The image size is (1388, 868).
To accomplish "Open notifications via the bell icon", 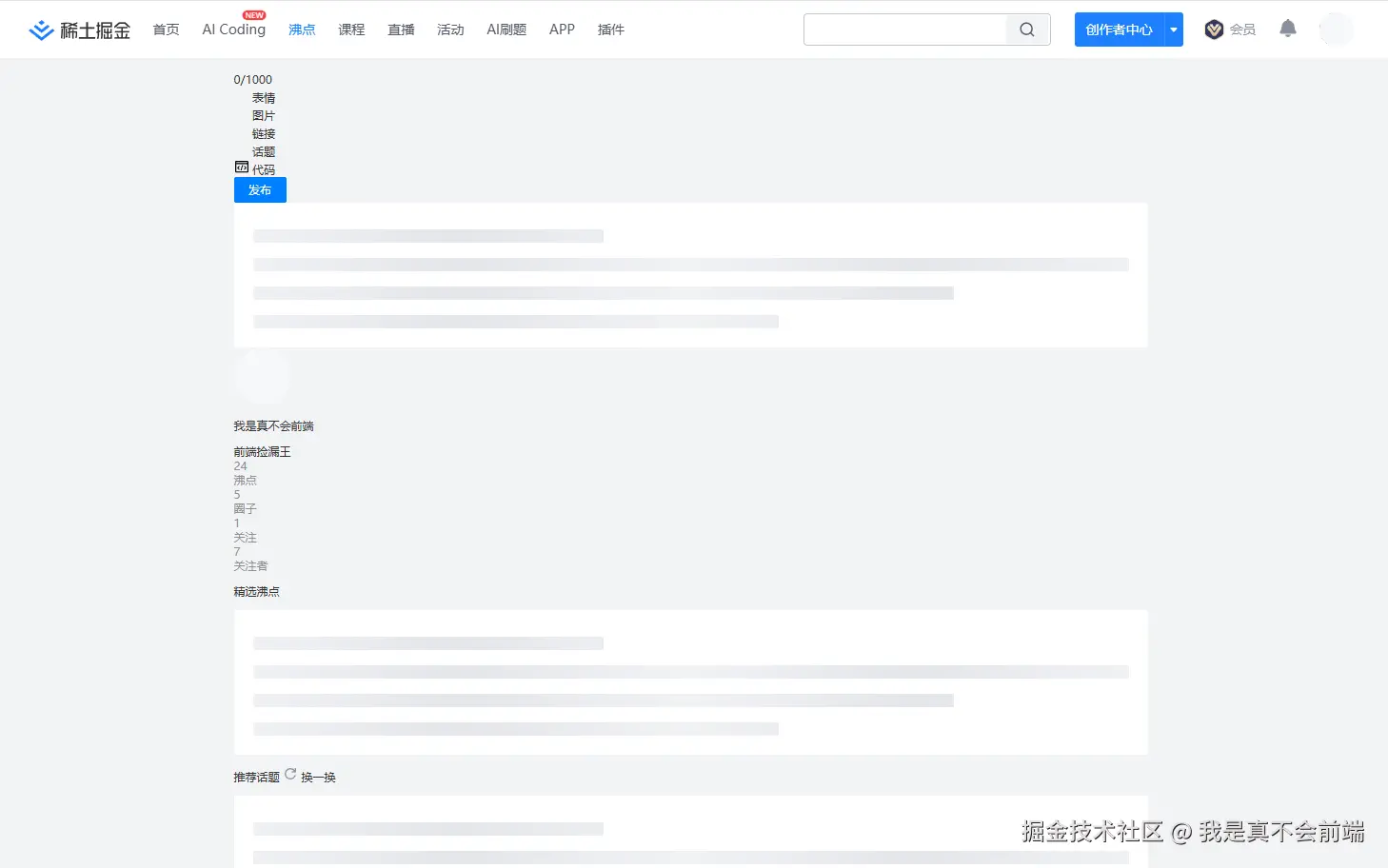I will tap(1287, 29).
